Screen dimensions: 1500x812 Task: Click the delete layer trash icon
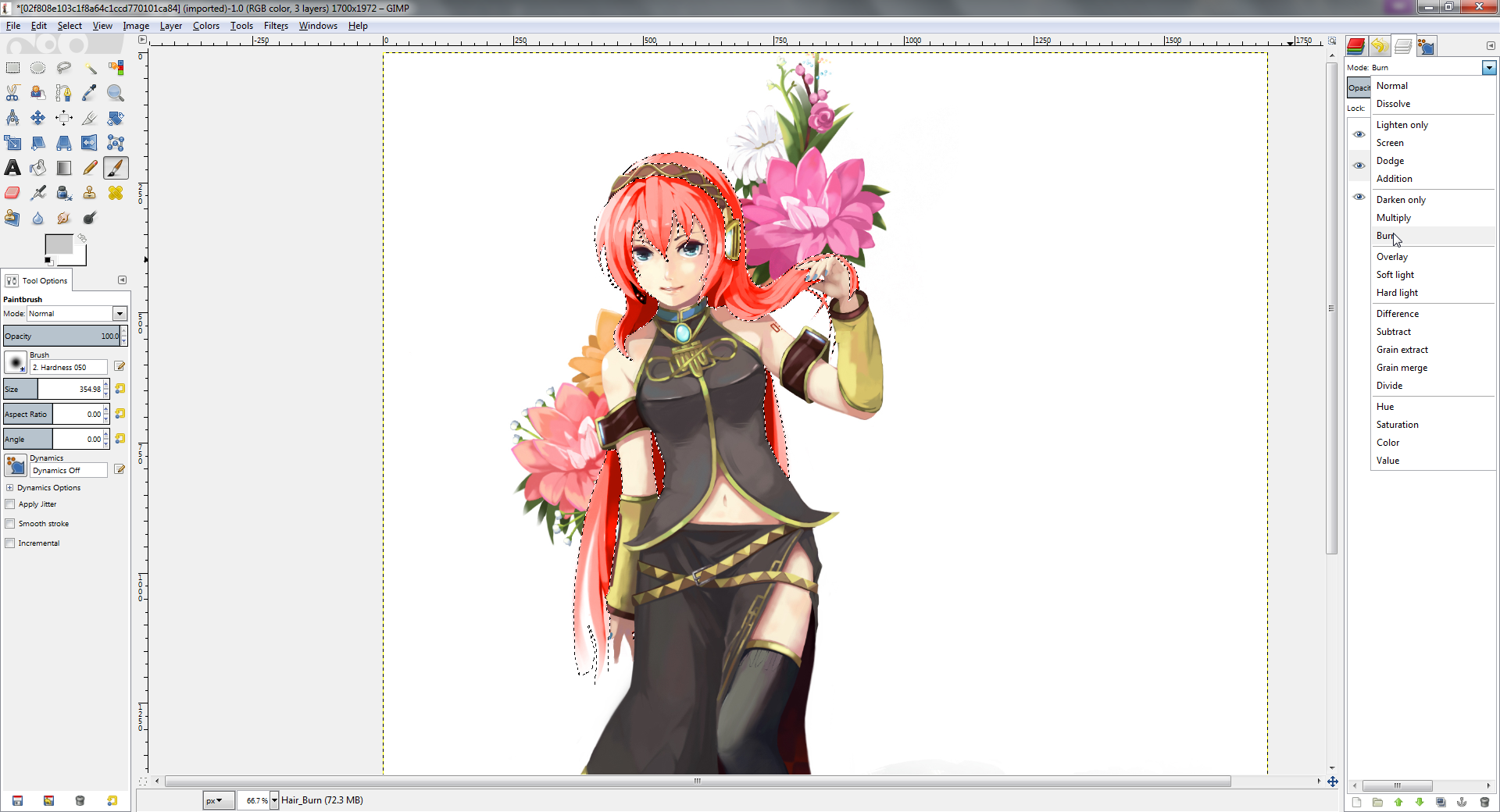pyautogui.click(x=1484, y=802)
